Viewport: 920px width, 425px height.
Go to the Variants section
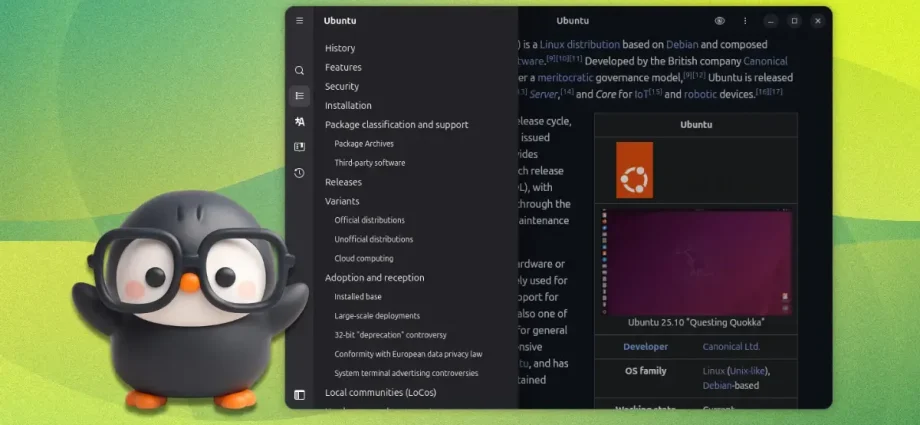pos(342,201)
